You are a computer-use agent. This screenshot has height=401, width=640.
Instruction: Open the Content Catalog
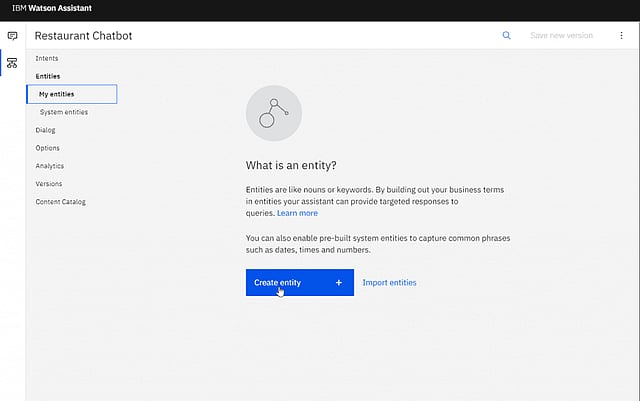tap(60, 202)
